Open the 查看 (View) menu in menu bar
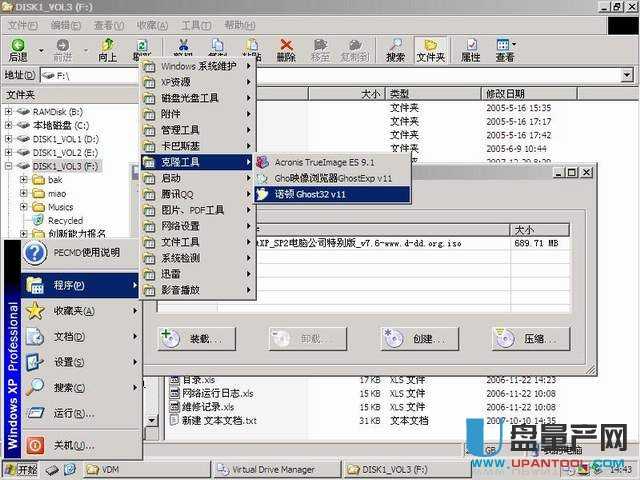 click(x=109, y=25)
